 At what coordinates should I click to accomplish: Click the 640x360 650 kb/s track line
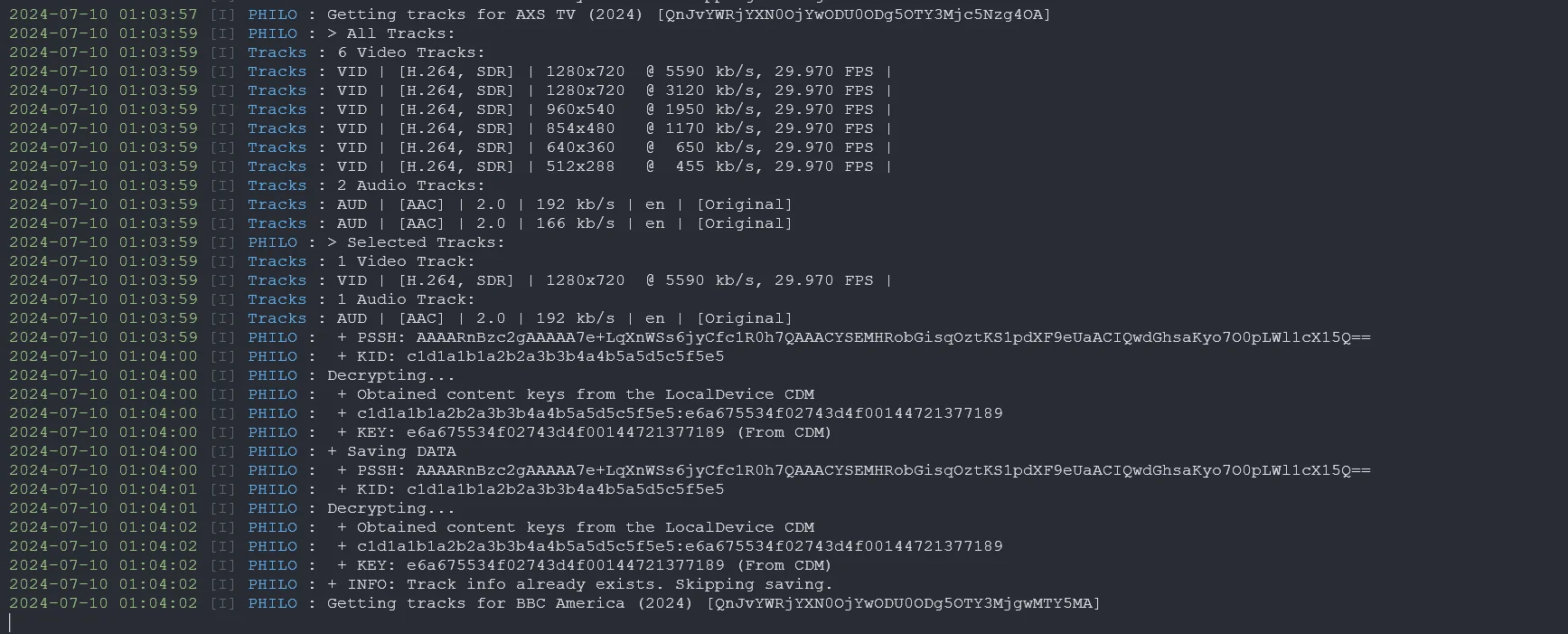click(x=450, y=147)
